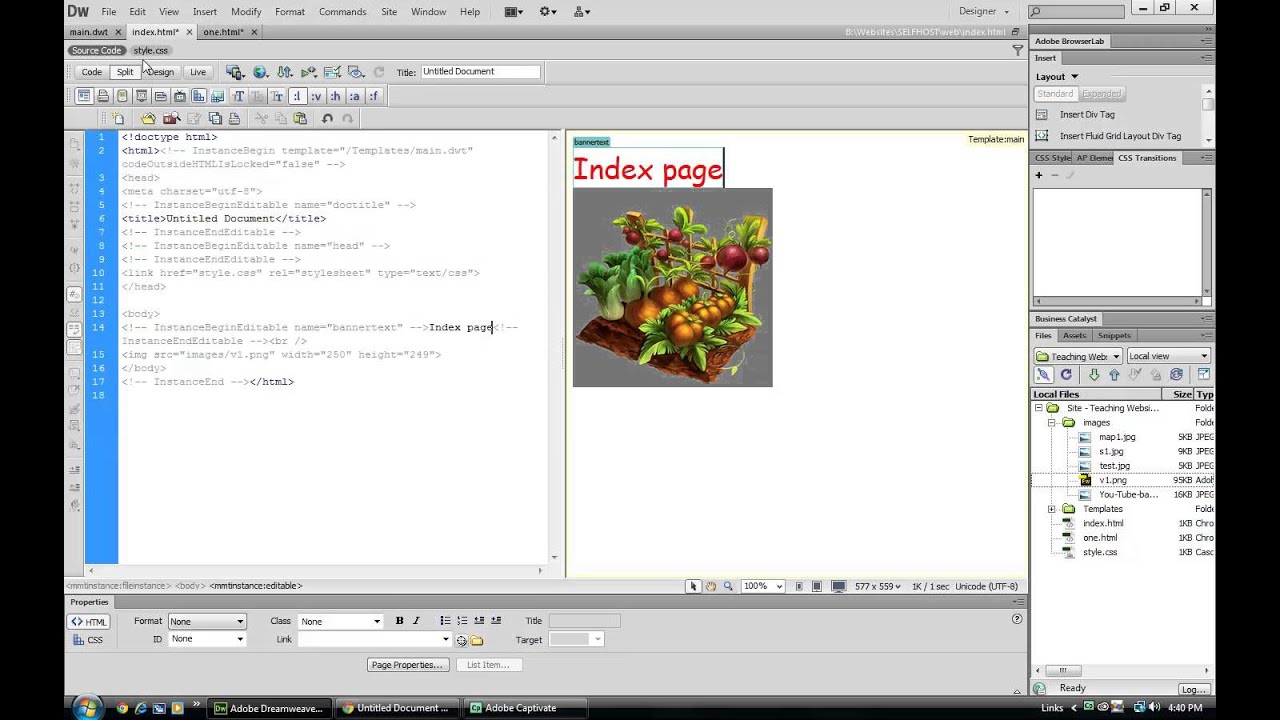This screenshot has height=720, width=1280.
Task: Click the filter funnel icon
Action: pos(1018,50)
